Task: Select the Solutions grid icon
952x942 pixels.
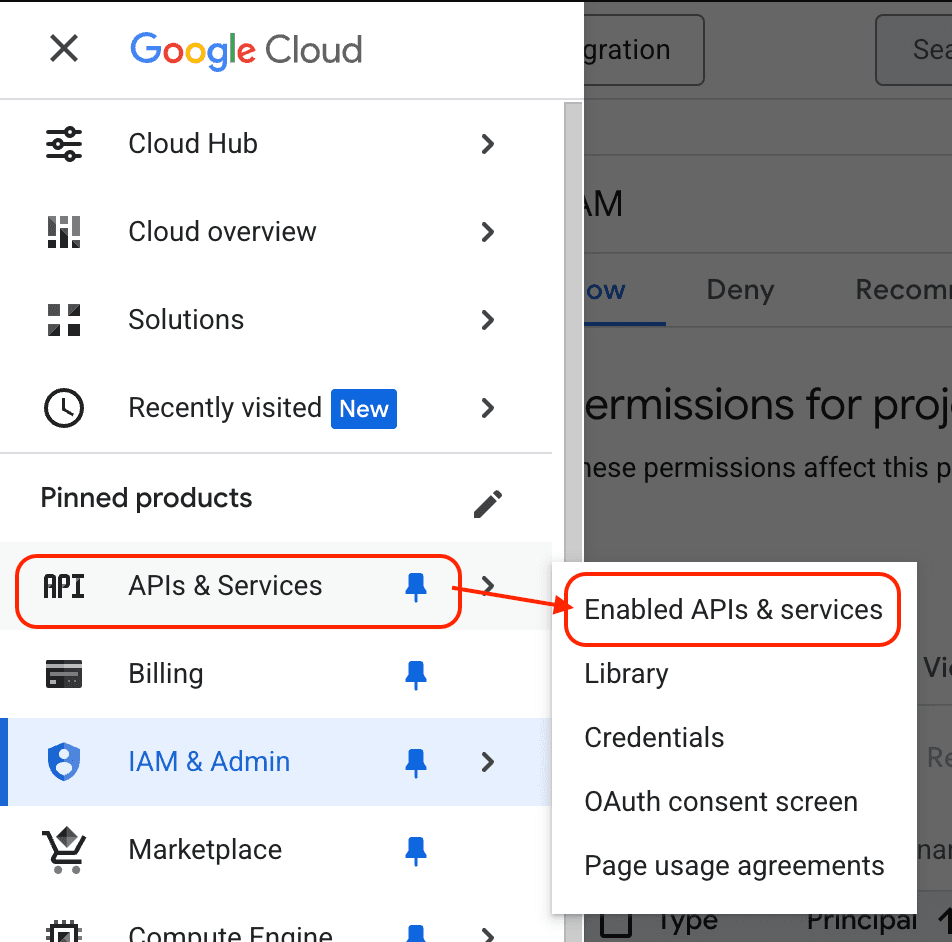Action: coord(63,319)
